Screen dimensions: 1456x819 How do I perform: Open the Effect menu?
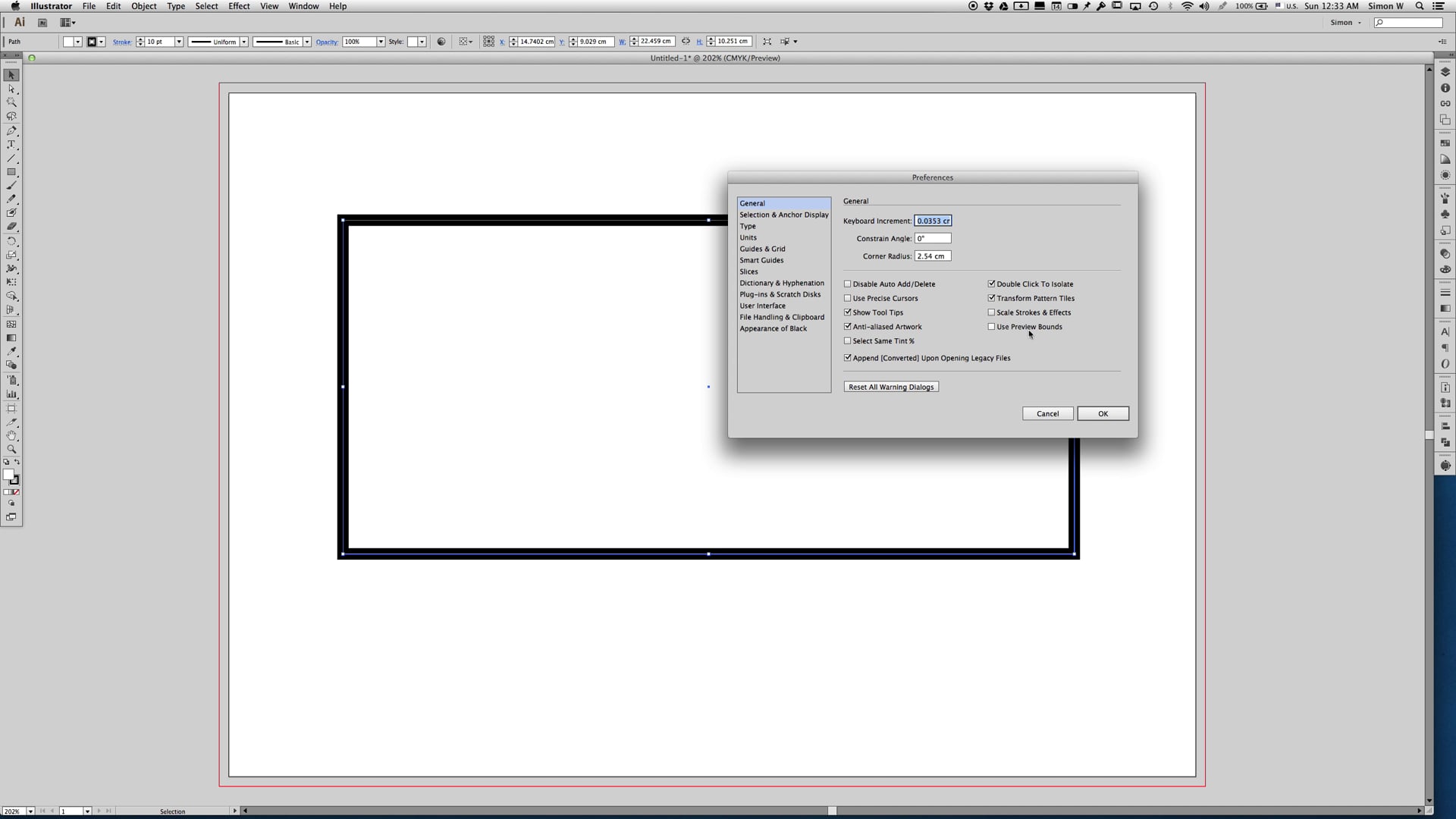coord(239,6)
